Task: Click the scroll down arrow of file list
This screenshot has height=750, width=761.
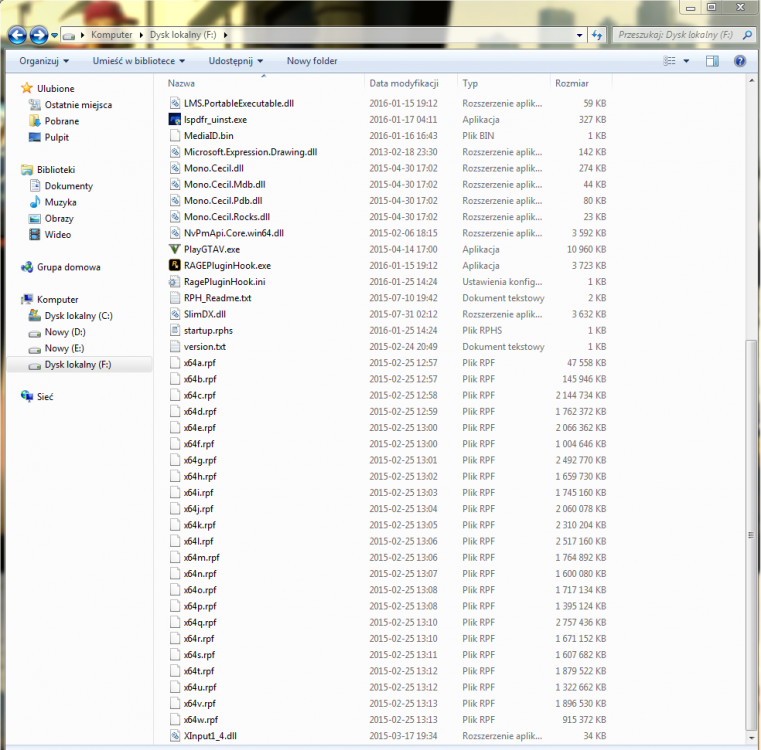Action: tap(751, 738)
